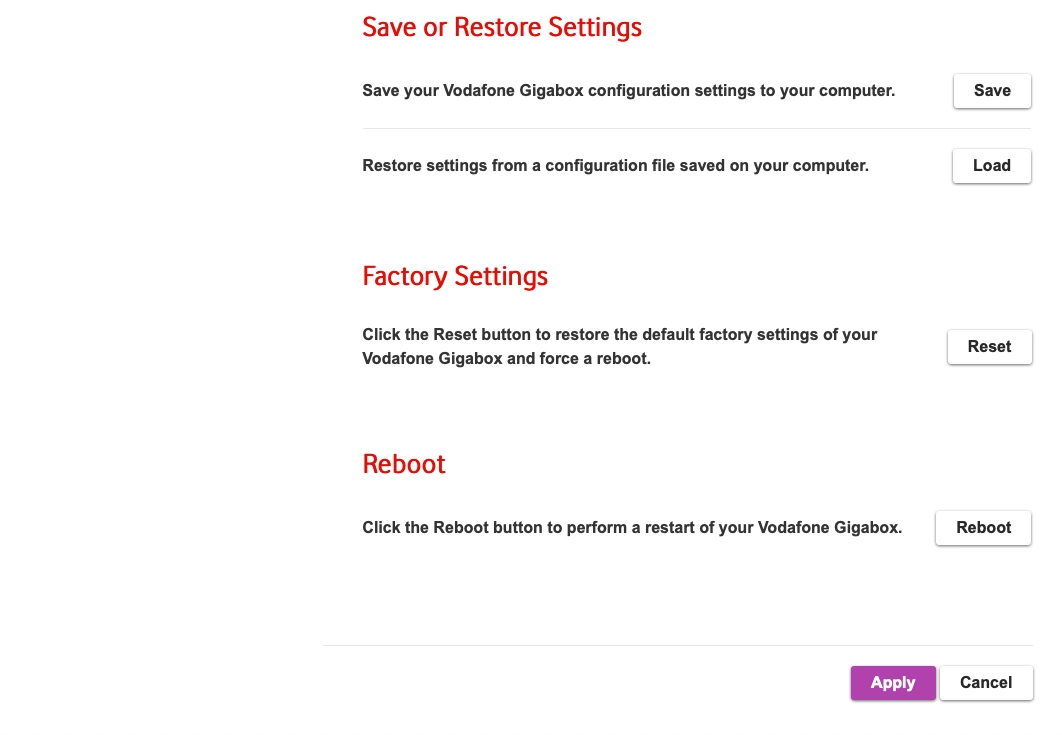Restore default factory settings
Viewport: 1062px width, 735px height.
(989, 347)
